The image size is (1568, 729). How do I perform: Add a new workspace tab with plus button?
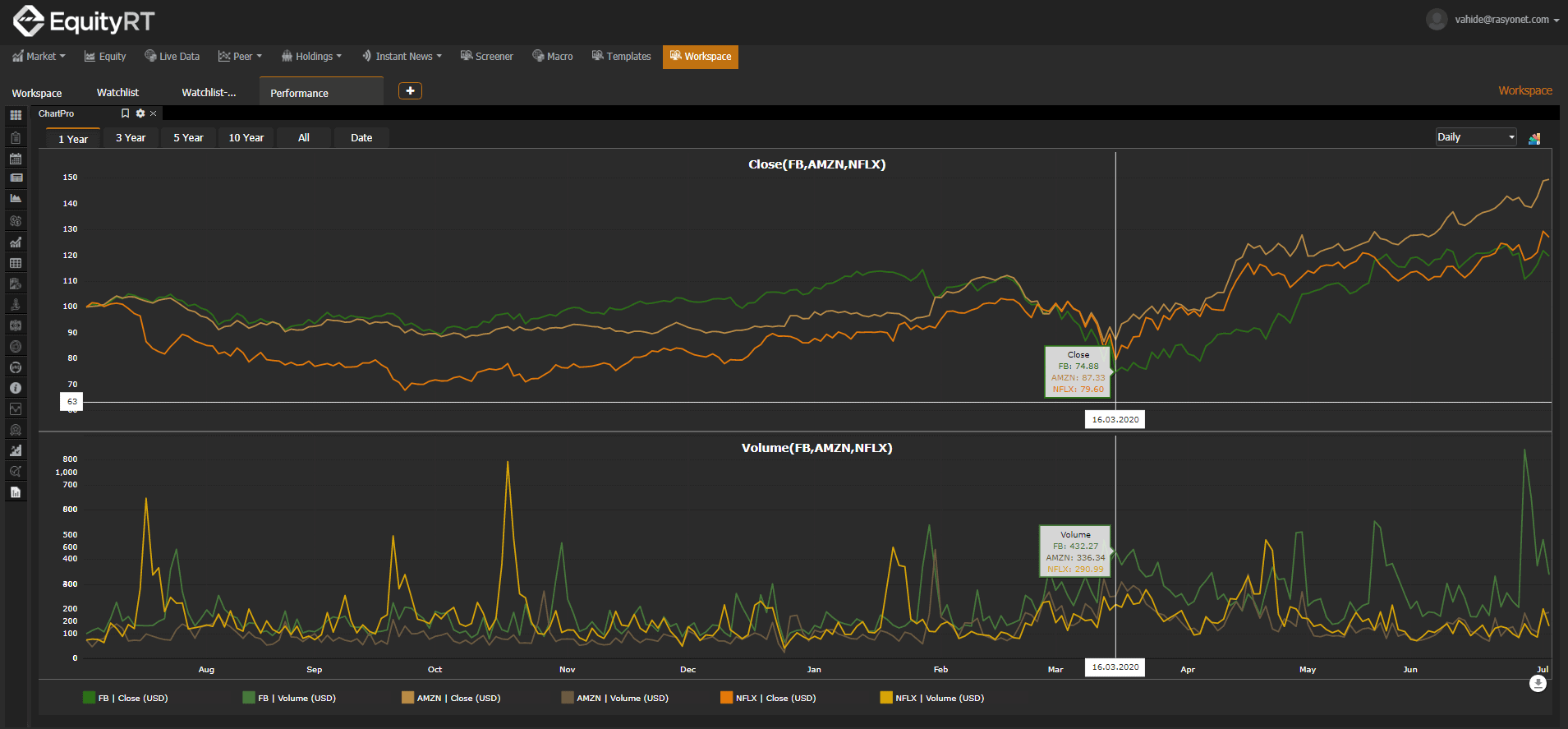coord(410,91)
